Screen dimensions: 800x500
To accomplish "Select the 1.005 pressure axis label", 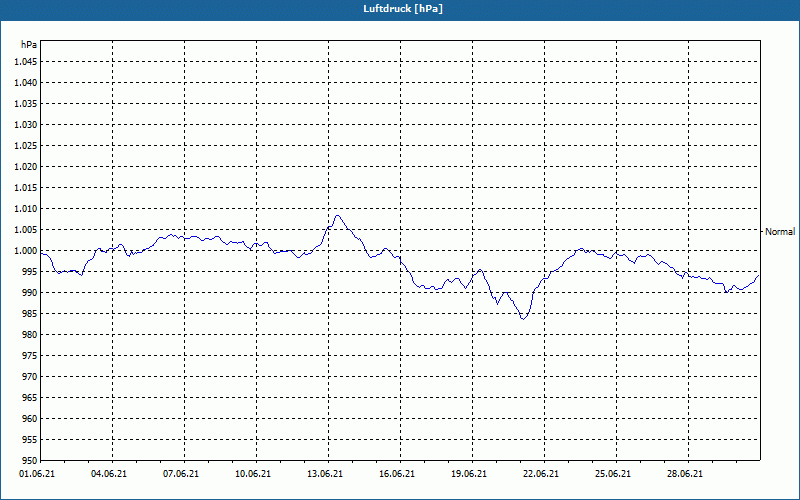I will click(x=26, y=230).
